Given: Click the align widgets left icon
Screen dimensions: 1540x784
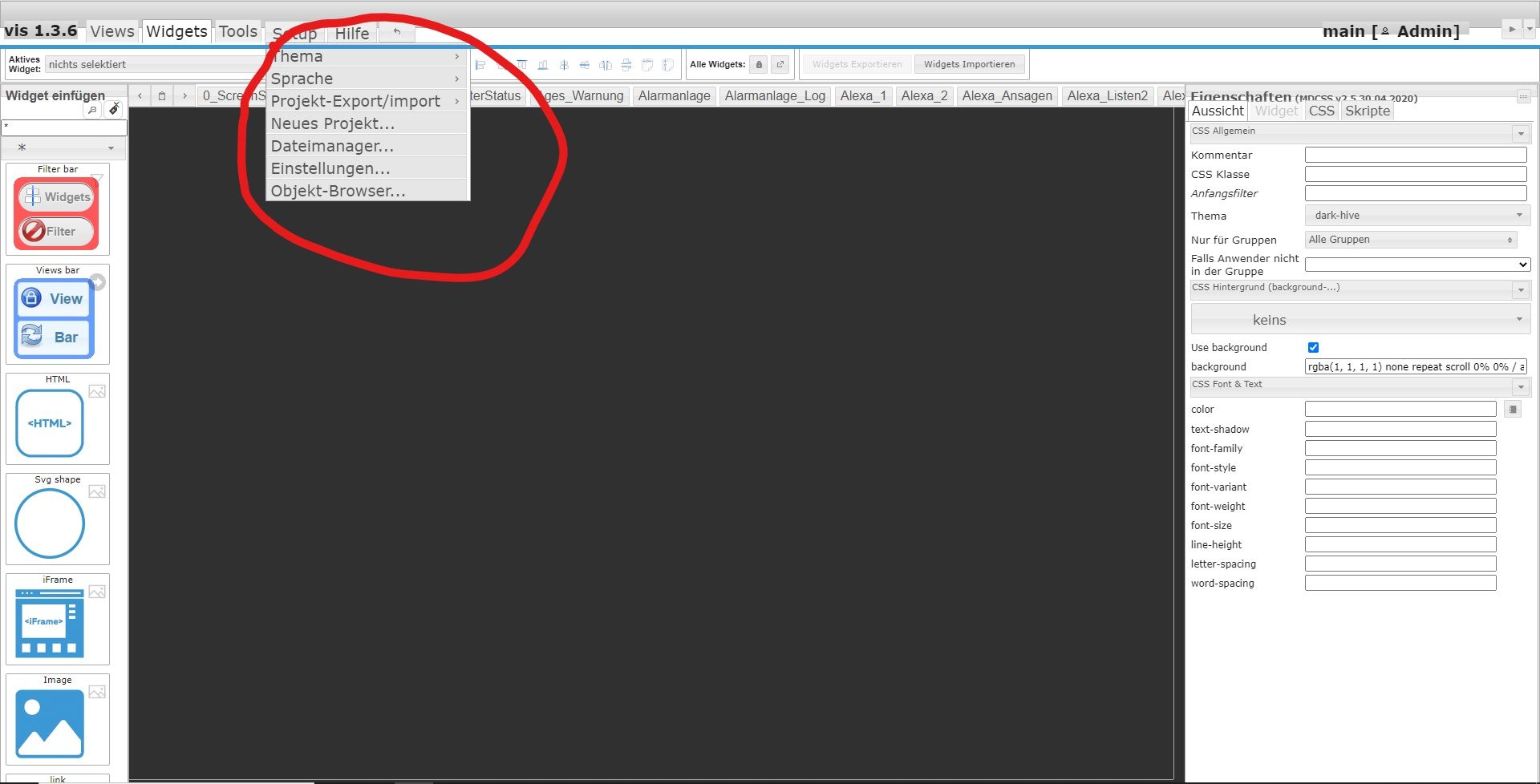Looking at the screenshot, I should point(480,65).
